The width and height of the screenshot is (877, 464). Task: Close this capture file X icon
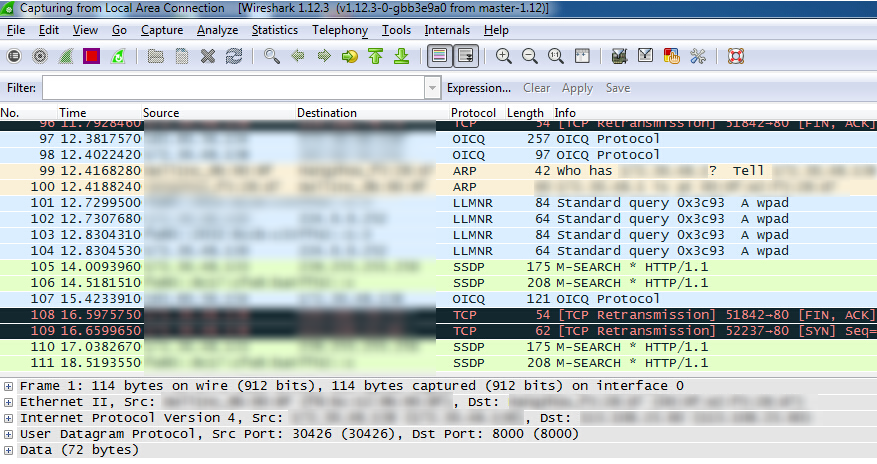(208, 56)
